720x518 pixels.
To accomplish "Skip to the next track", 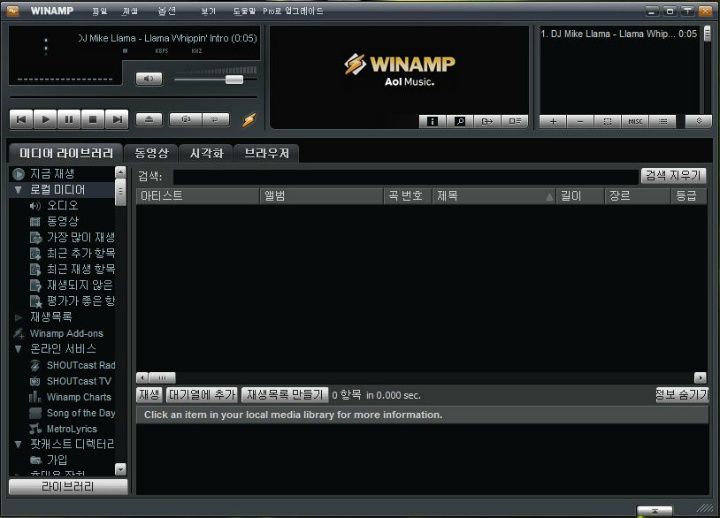I will click(117, 119).
